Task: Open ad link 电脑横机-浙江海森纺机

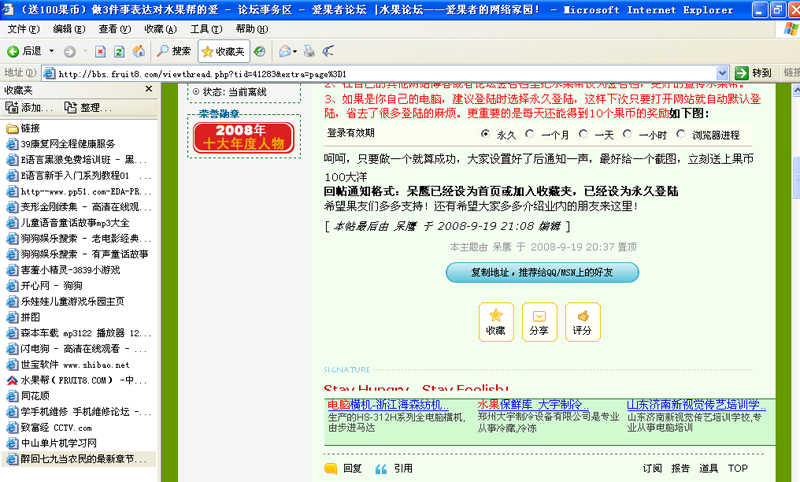Action: tap(388, 405)
